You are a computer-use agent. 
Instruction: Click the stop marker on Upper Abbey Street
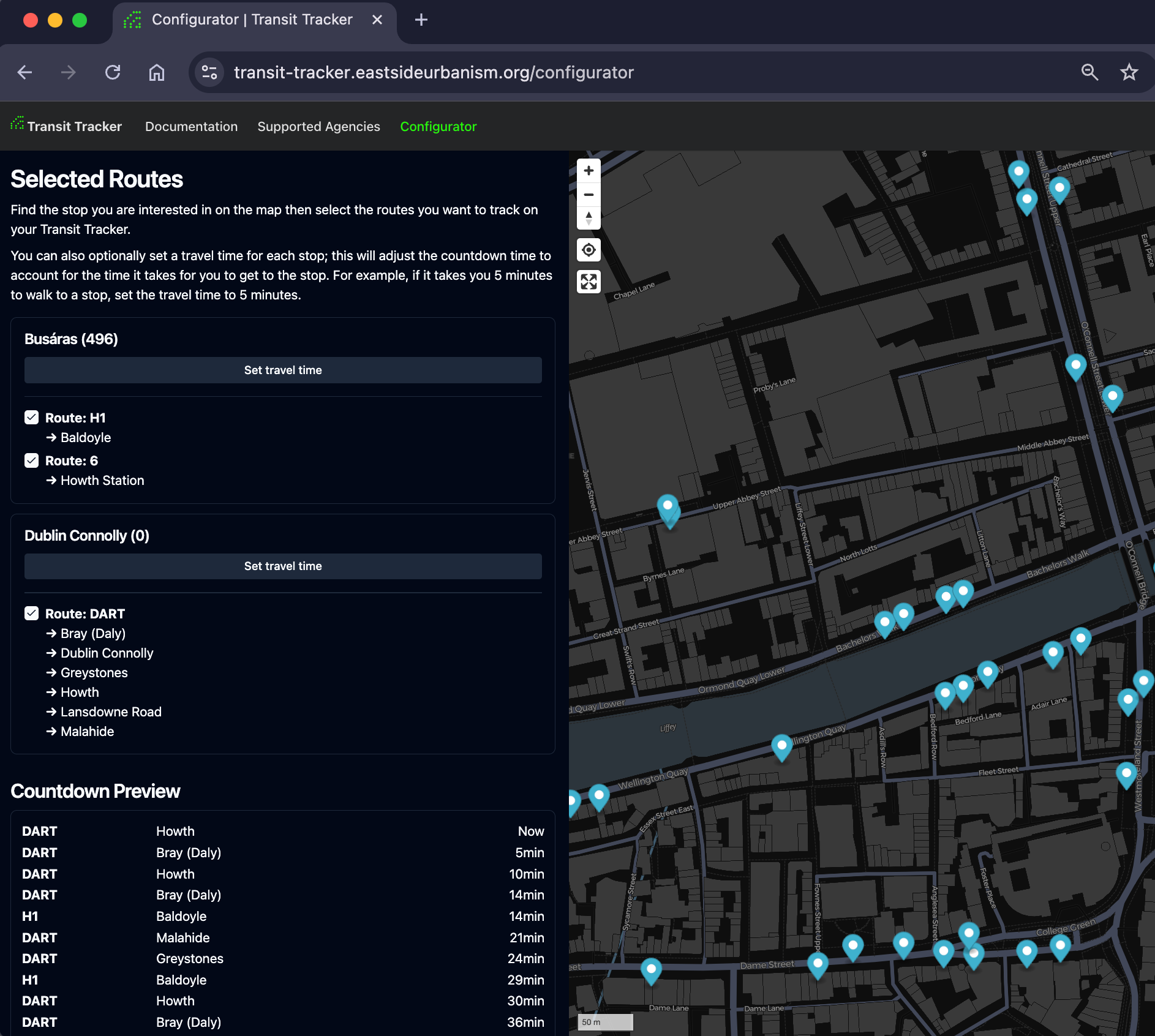point(668,507)
